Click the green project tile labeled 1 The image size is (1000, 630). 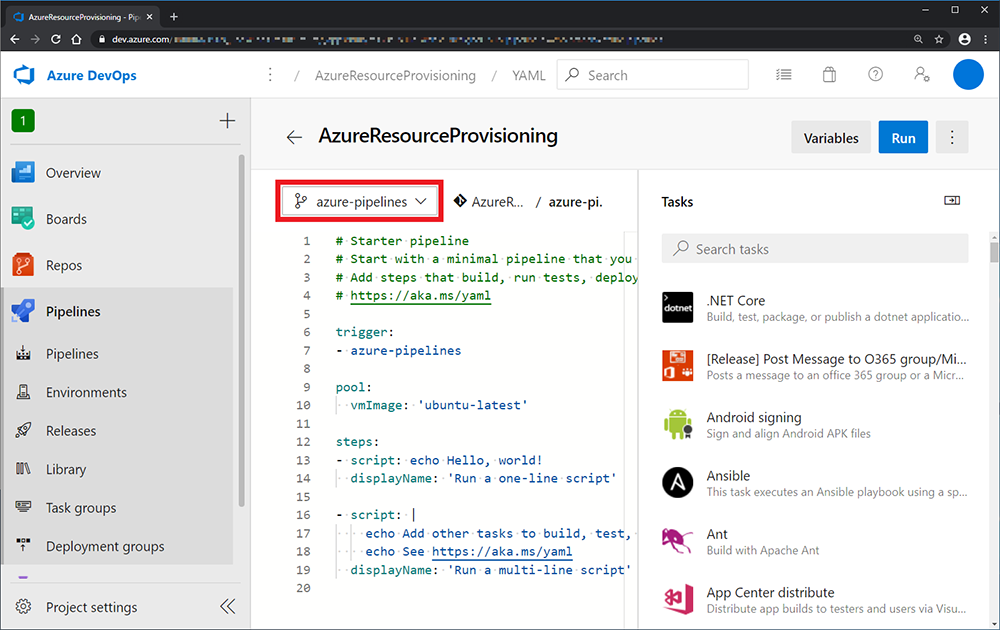tap(23, 121)
